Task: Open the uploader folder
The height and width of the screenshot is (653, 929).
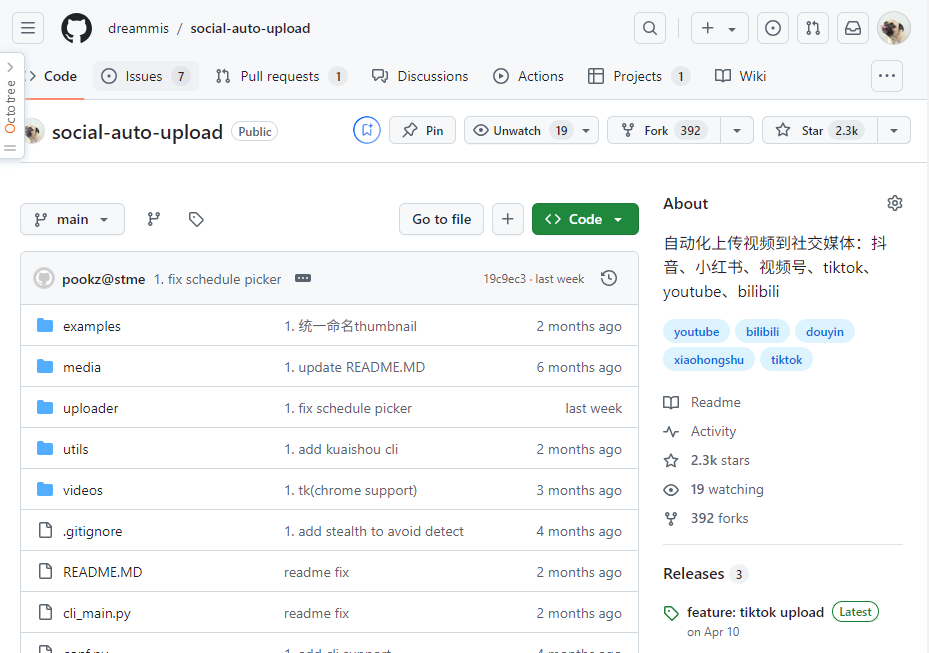Action: (90, 408)
